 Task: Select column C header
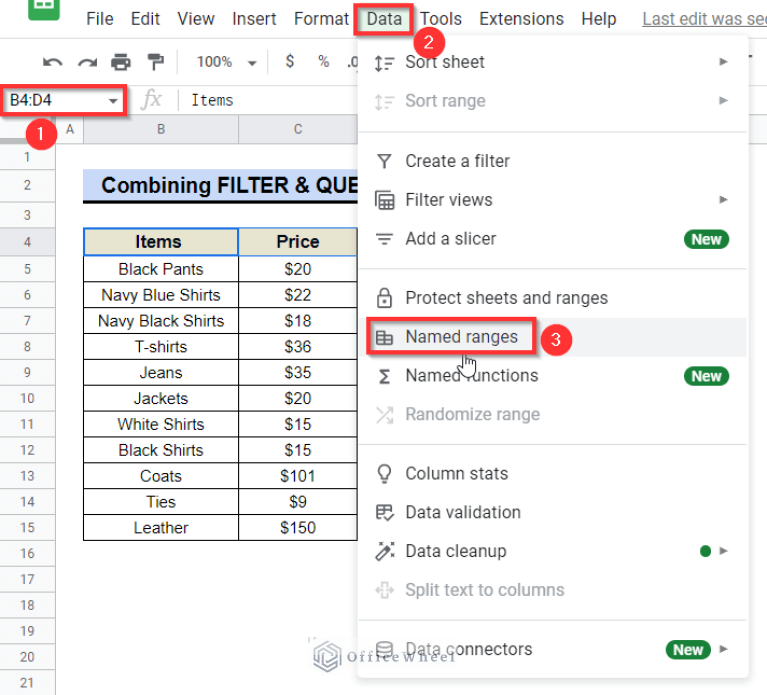pyautogui.click(x=298, y=129)
